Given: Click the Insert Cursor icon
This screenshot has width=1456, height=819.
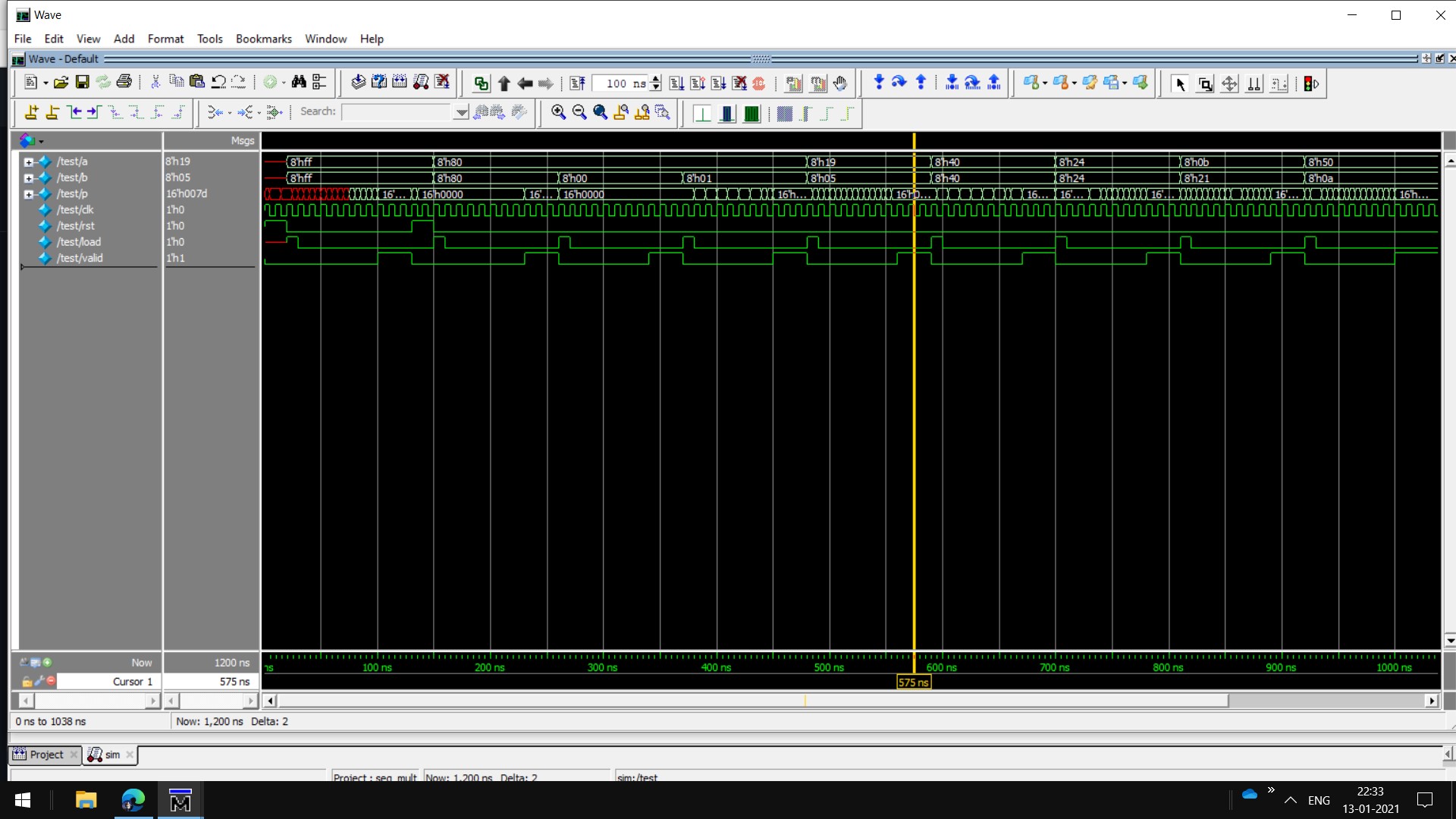Looking at the screenshot, I should pyautogui.click(x=31, y=112).
